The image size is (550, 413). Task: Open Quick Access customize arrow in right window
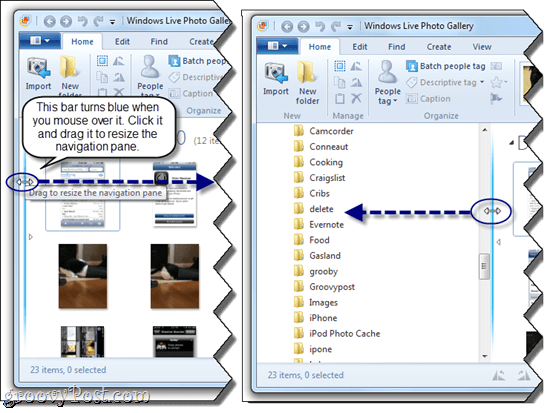click(x=350, y=27)
